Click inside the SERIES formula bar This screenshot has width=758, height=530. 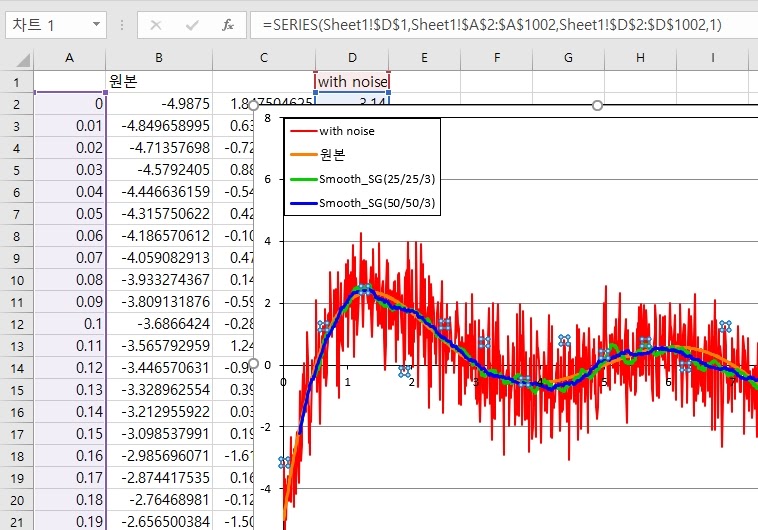coord(504,25)
